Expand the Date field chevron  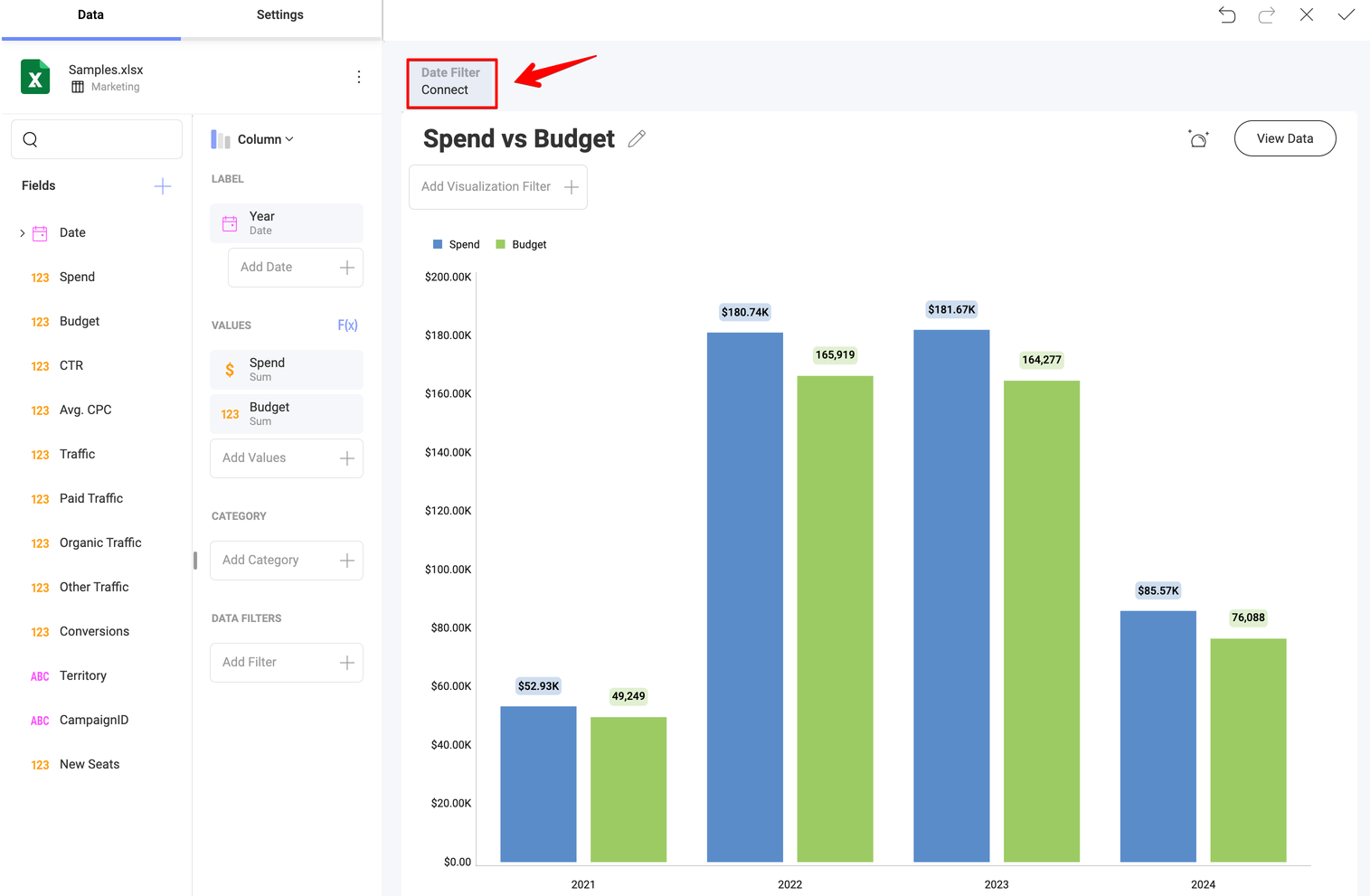click(x=23, y=233)
